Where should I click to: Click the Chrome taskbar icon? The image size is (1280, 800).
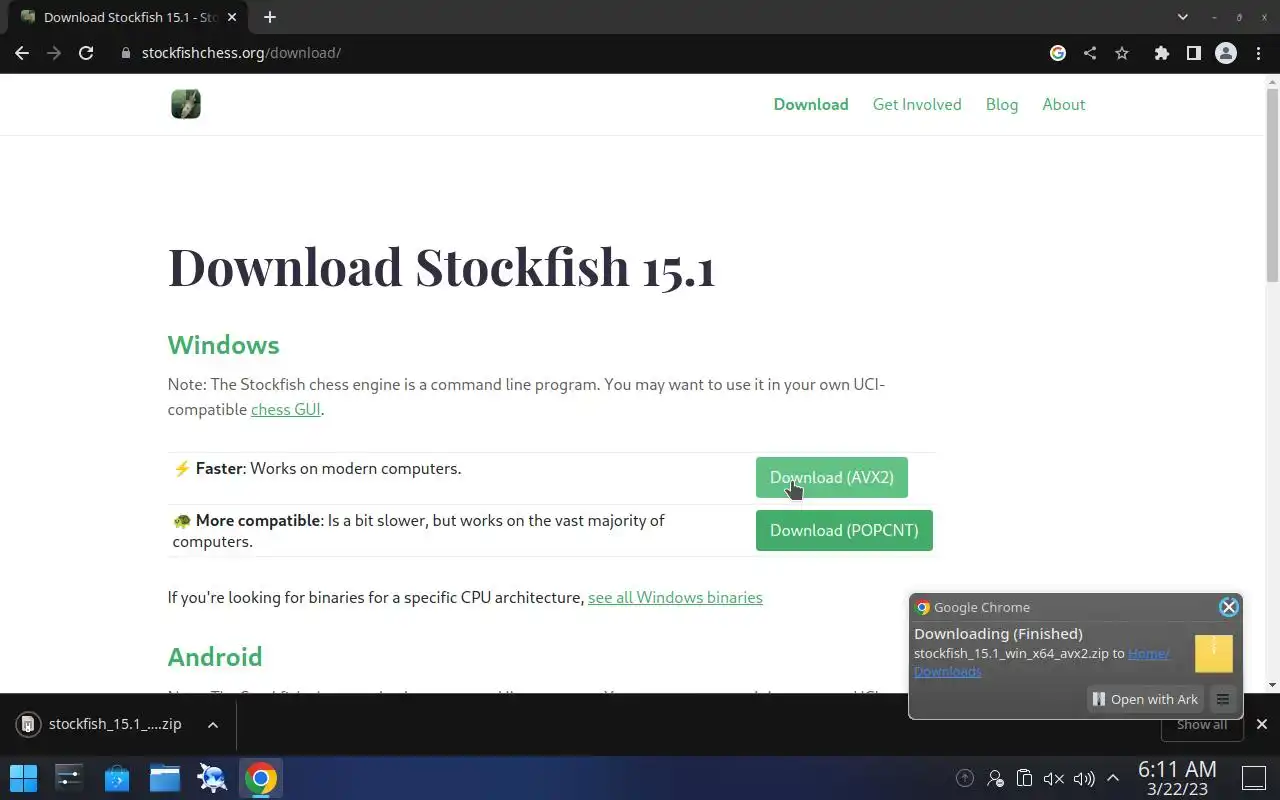[x=261, y=778]
